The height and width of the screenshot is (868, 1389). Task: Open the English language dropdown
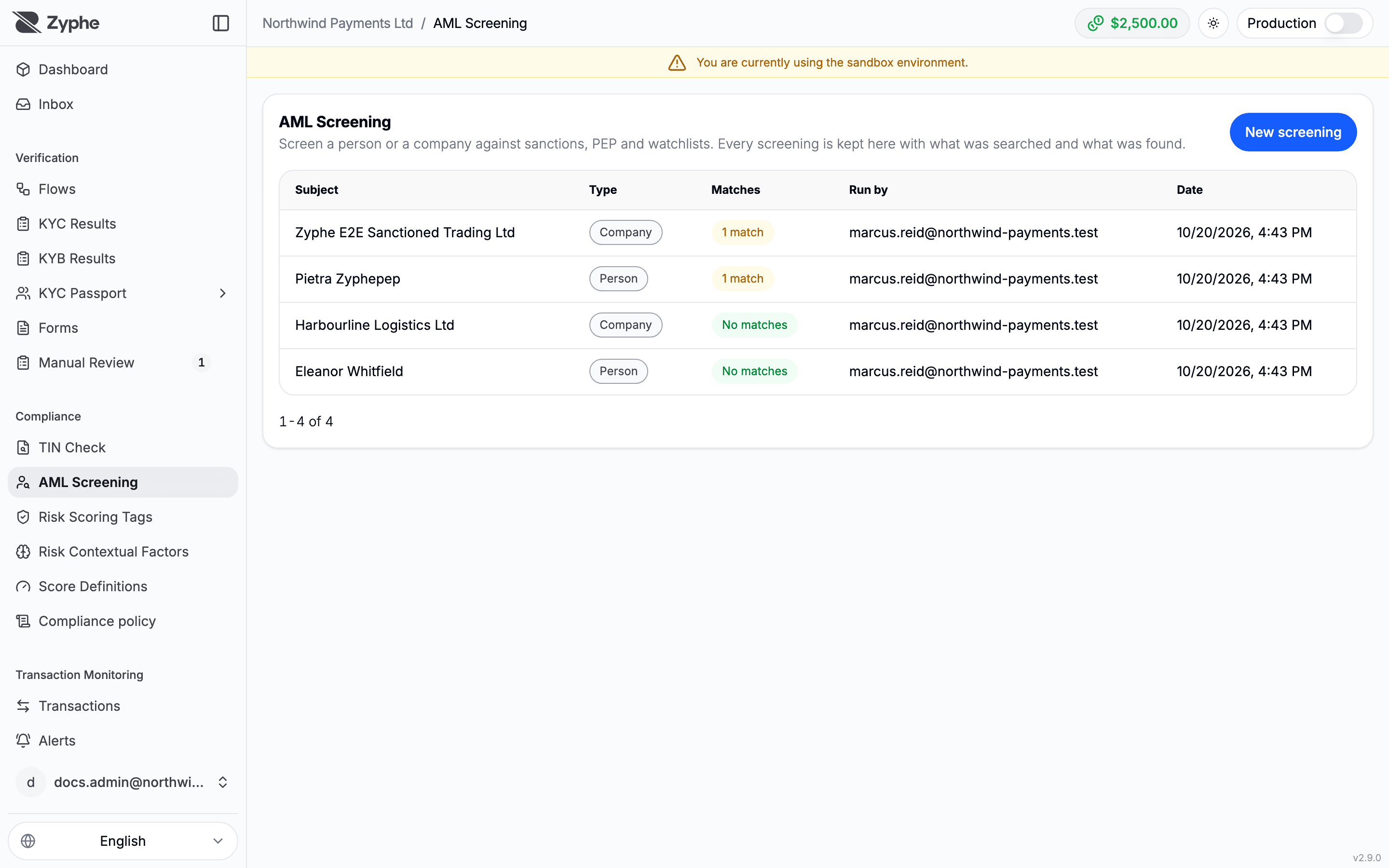[x=123, y=841]
